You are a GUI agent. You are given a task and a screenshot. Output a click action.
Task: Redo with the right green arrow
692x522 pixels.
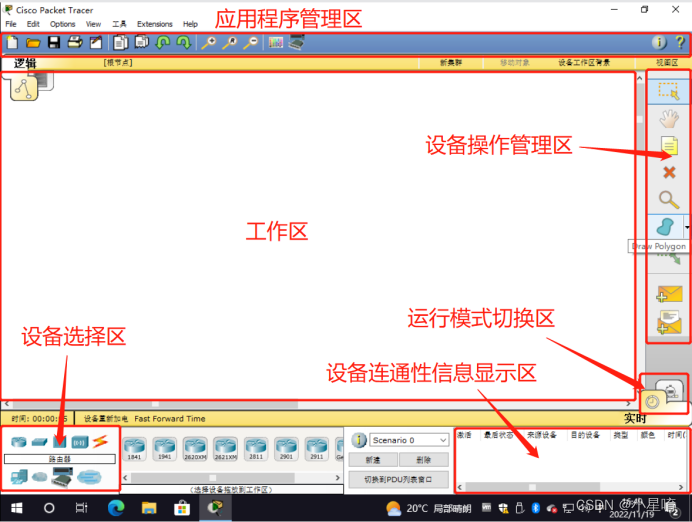[184, 42]
